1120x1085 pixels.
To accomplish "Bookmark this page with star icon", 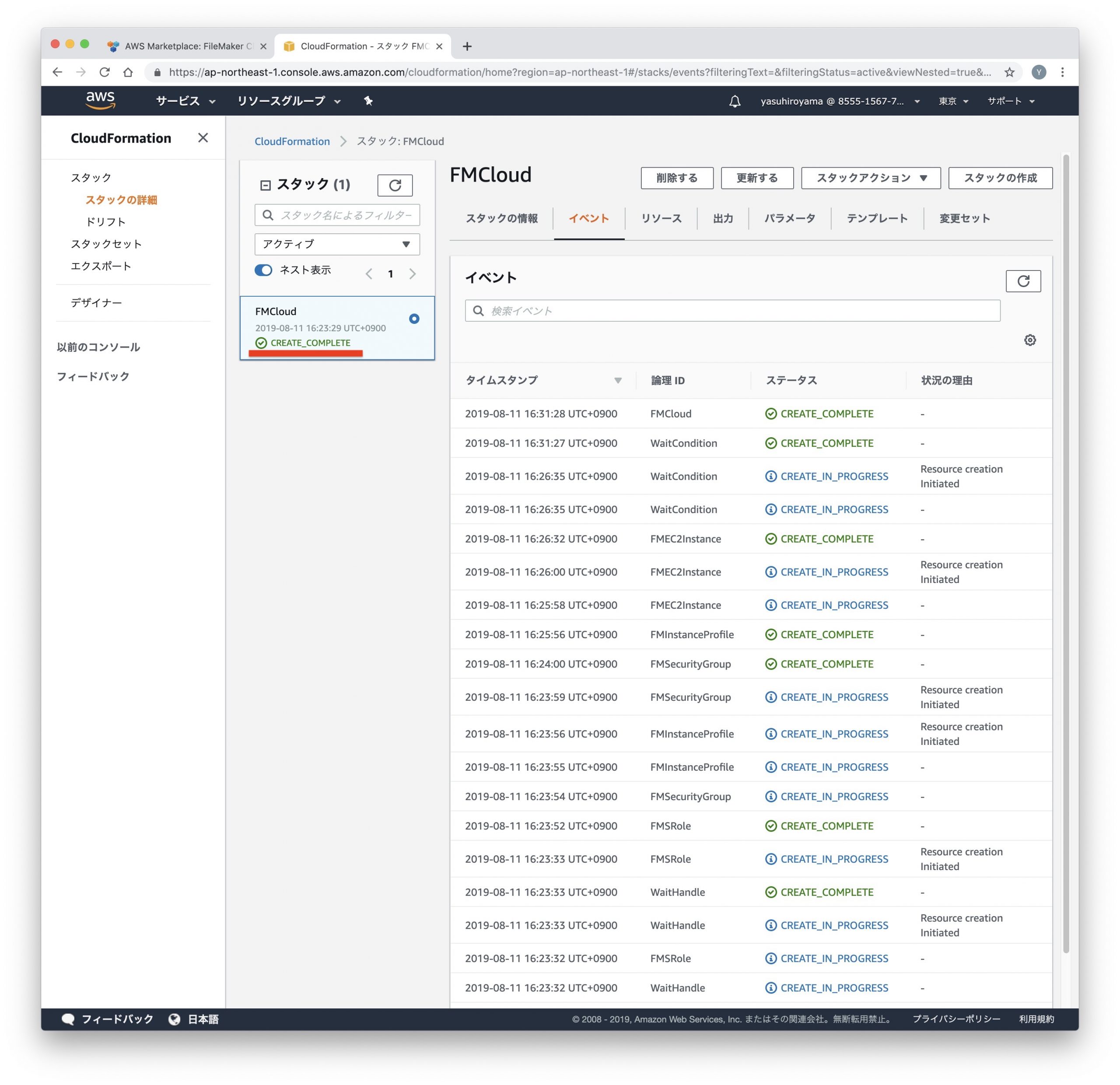I will point(1009,72).
